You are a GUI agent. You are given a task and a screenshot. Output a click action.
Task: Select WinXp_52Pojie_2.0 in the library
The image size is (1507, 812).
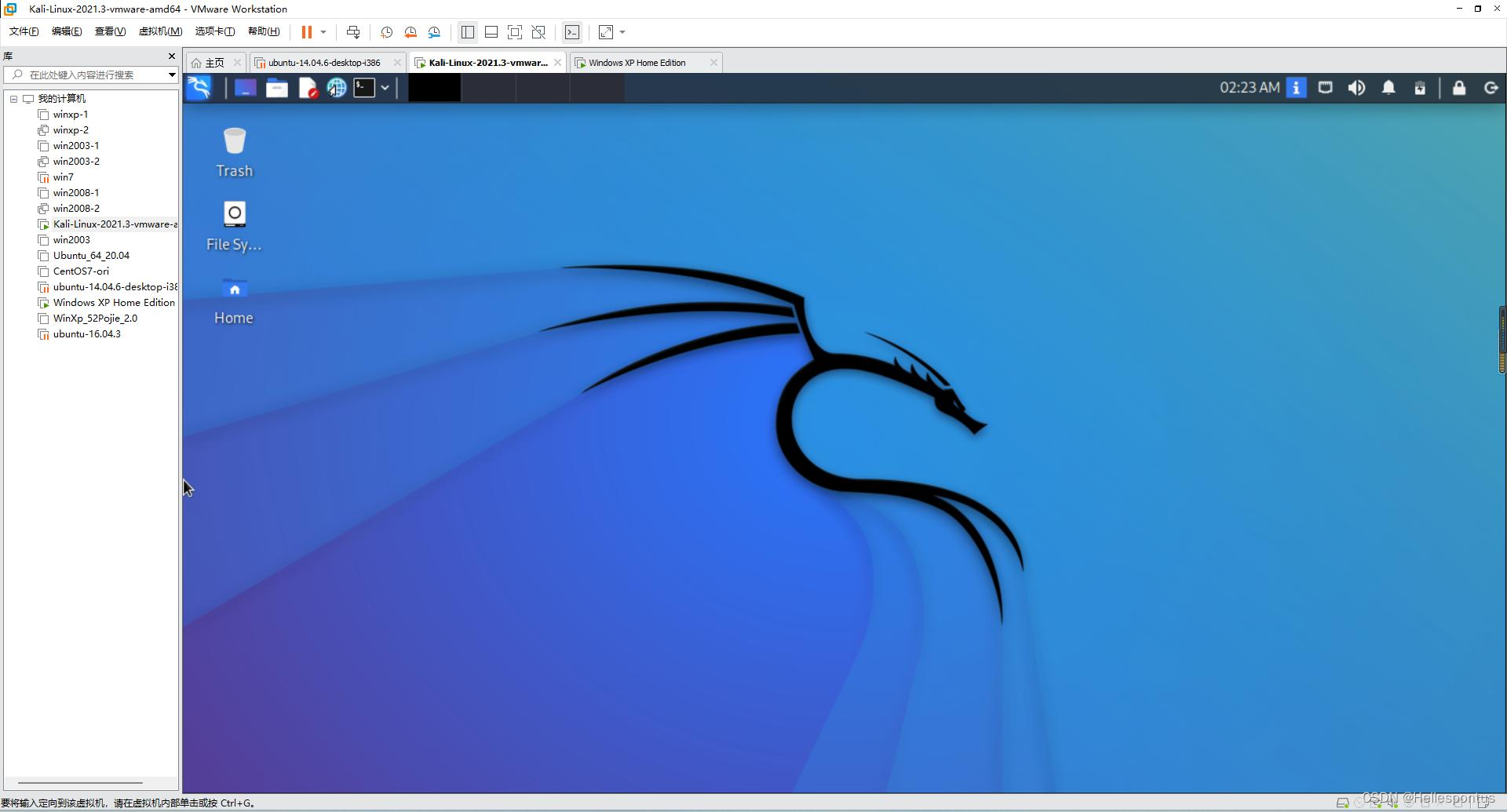tap(95, 319)
